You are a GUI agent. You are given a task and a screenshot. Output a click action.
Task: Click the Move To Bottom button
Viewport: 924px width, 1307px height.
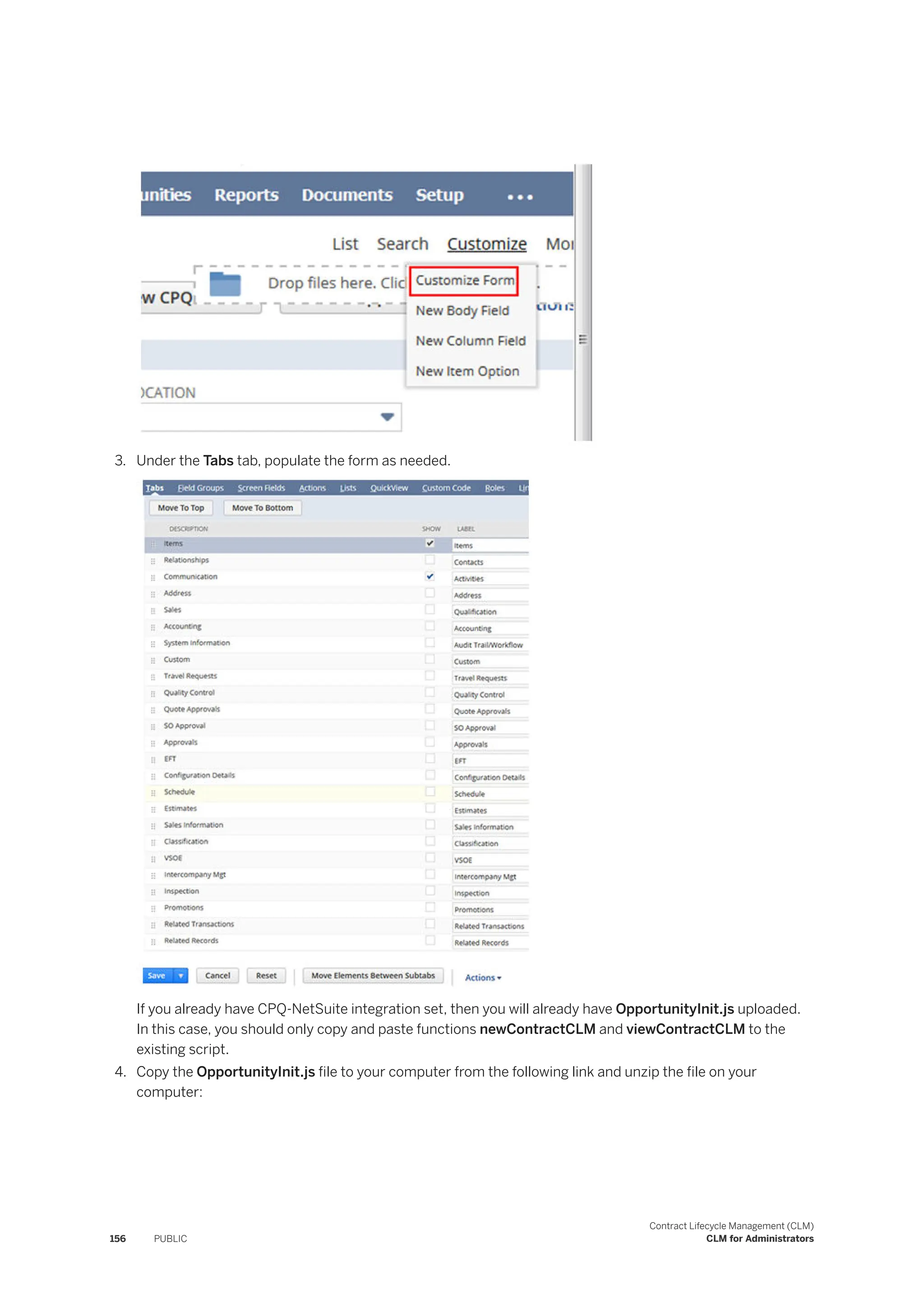(x=262, y=508)
